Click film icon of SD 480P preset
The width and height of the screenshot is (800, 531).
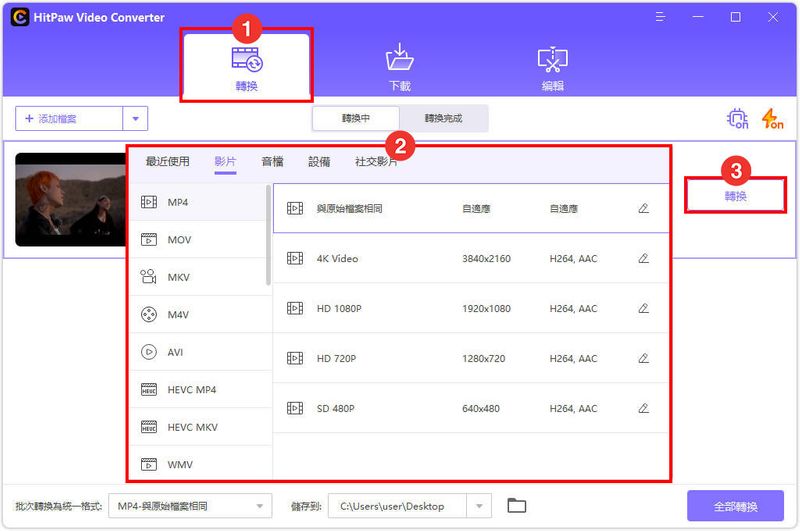(295, 408)
